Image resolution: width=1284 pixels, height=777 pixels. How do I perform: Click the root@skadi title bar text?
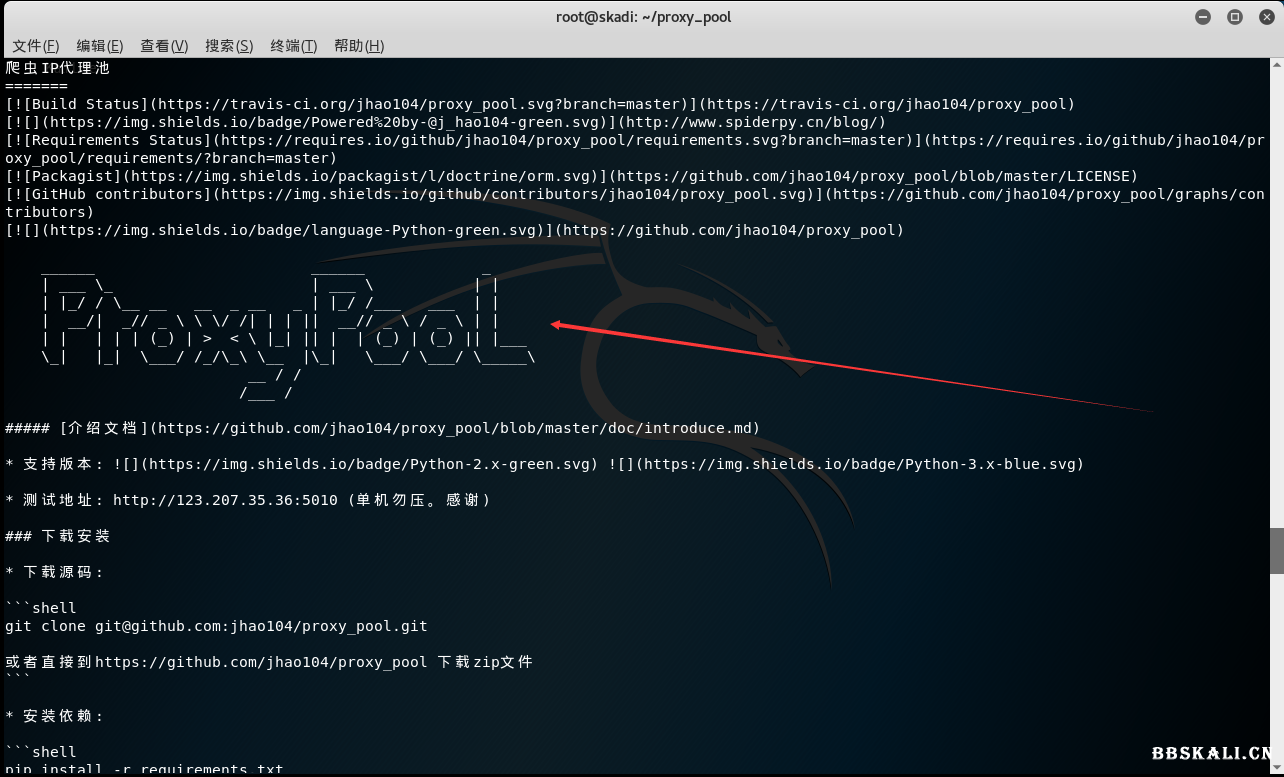(x=643, y=17)
